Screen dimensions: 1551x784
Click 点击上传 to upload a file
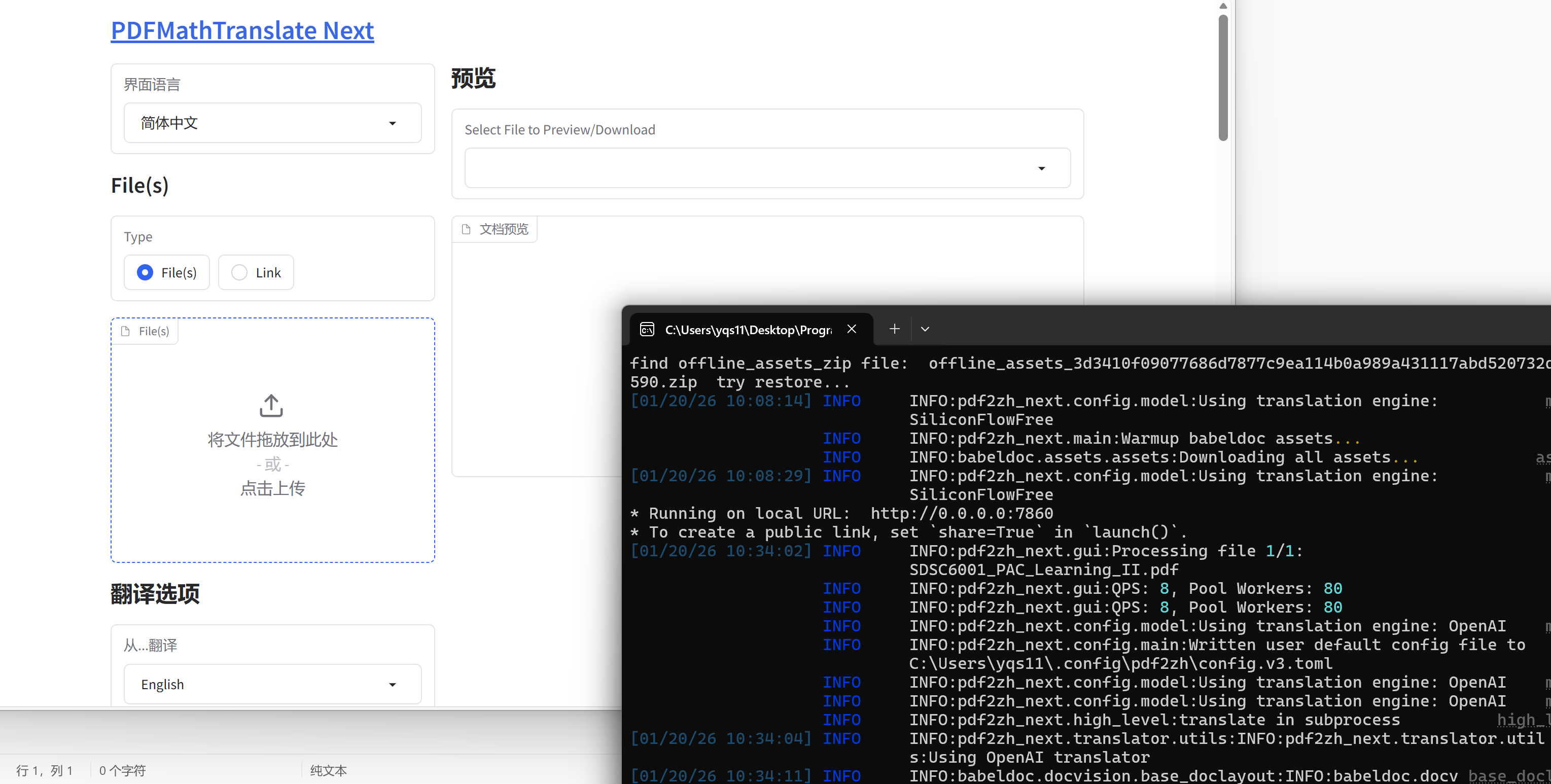[x=272, y=488]
